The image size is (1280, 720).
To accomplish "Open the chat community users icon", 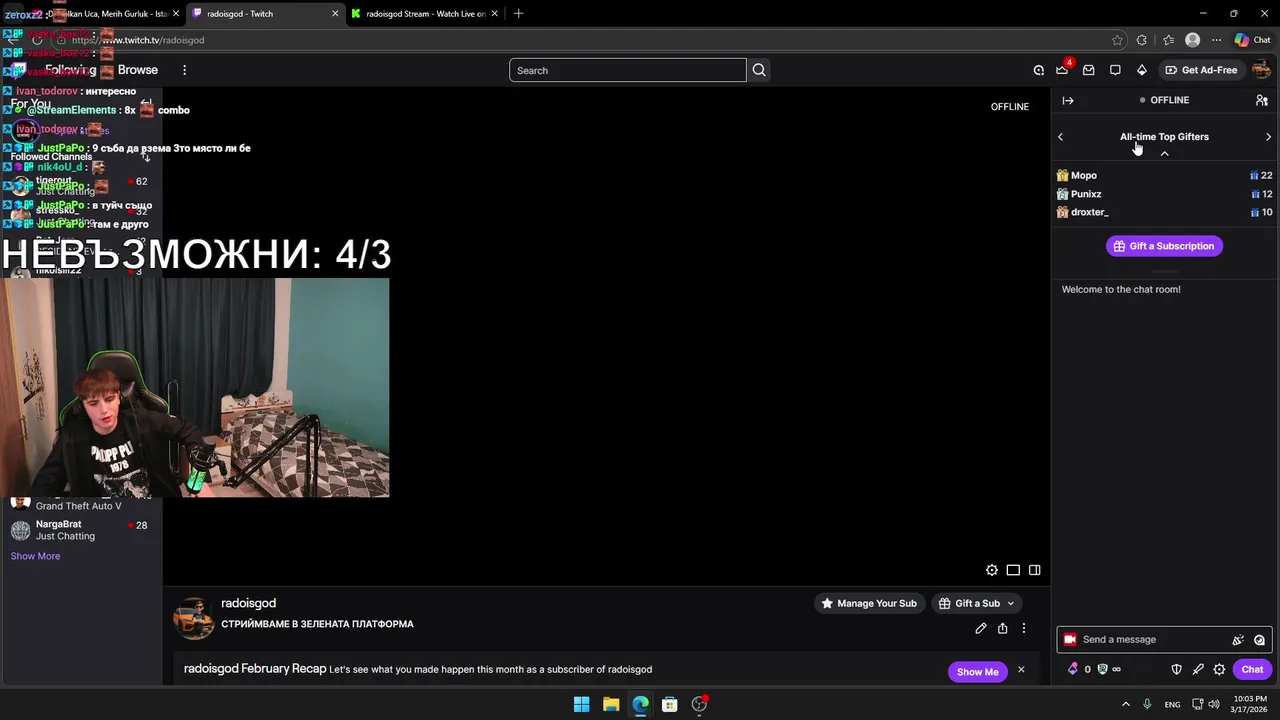I will click(x=1261, y=100).
